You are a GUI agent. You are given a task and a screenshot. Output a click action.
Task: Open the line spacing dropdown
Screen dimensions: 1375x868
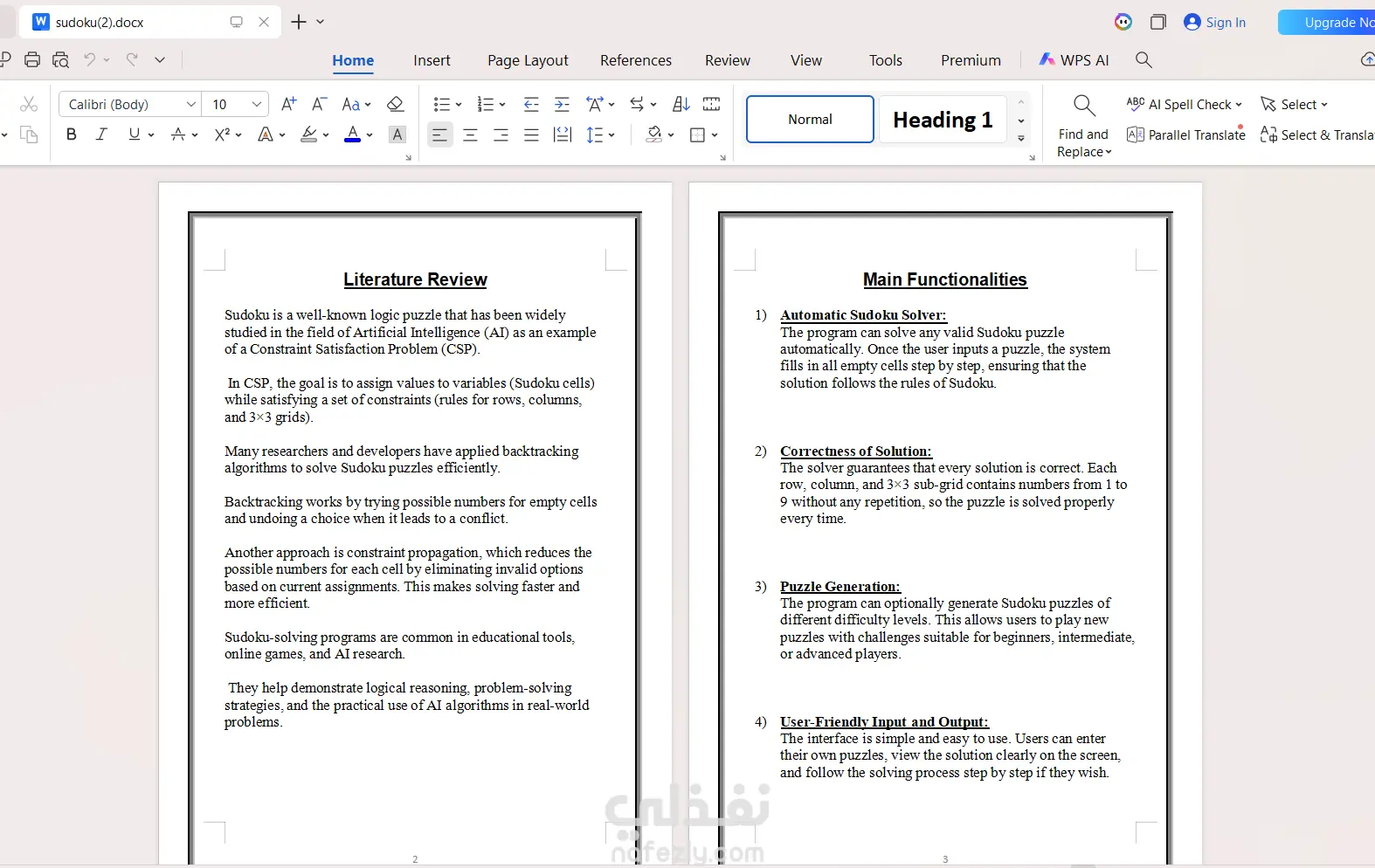(x=600, y=134)
